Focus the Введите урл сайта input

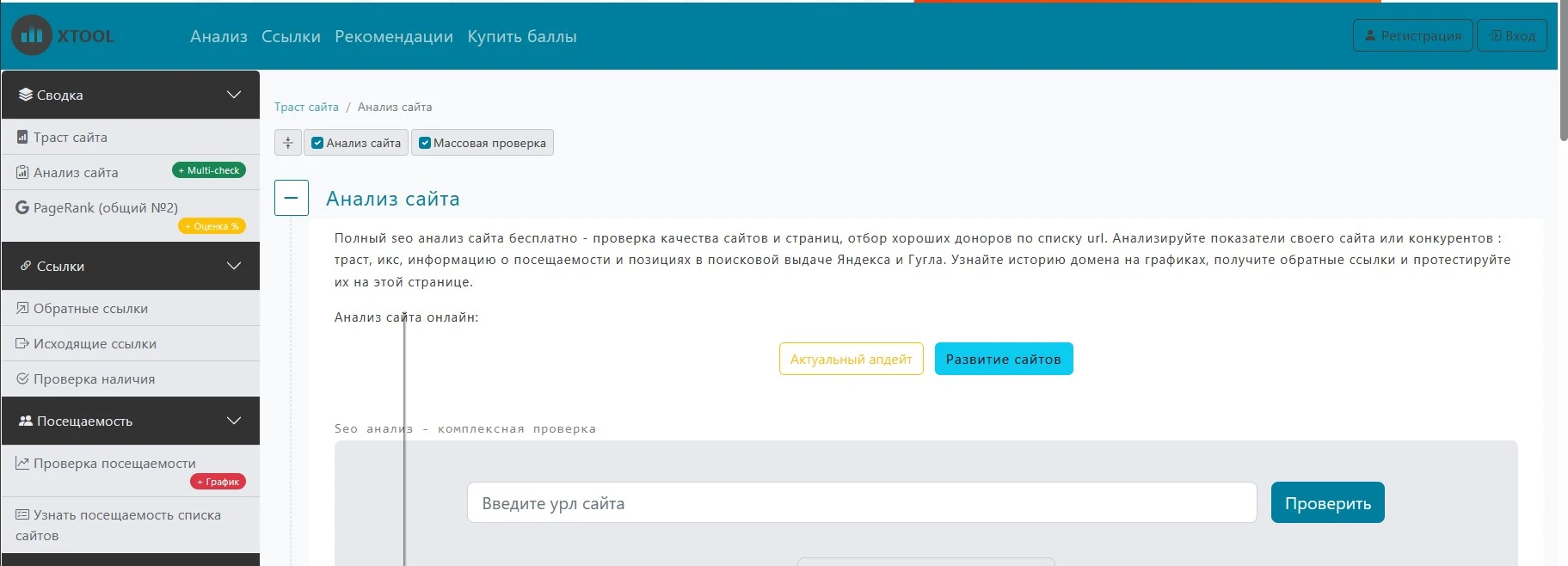(862, 502)
